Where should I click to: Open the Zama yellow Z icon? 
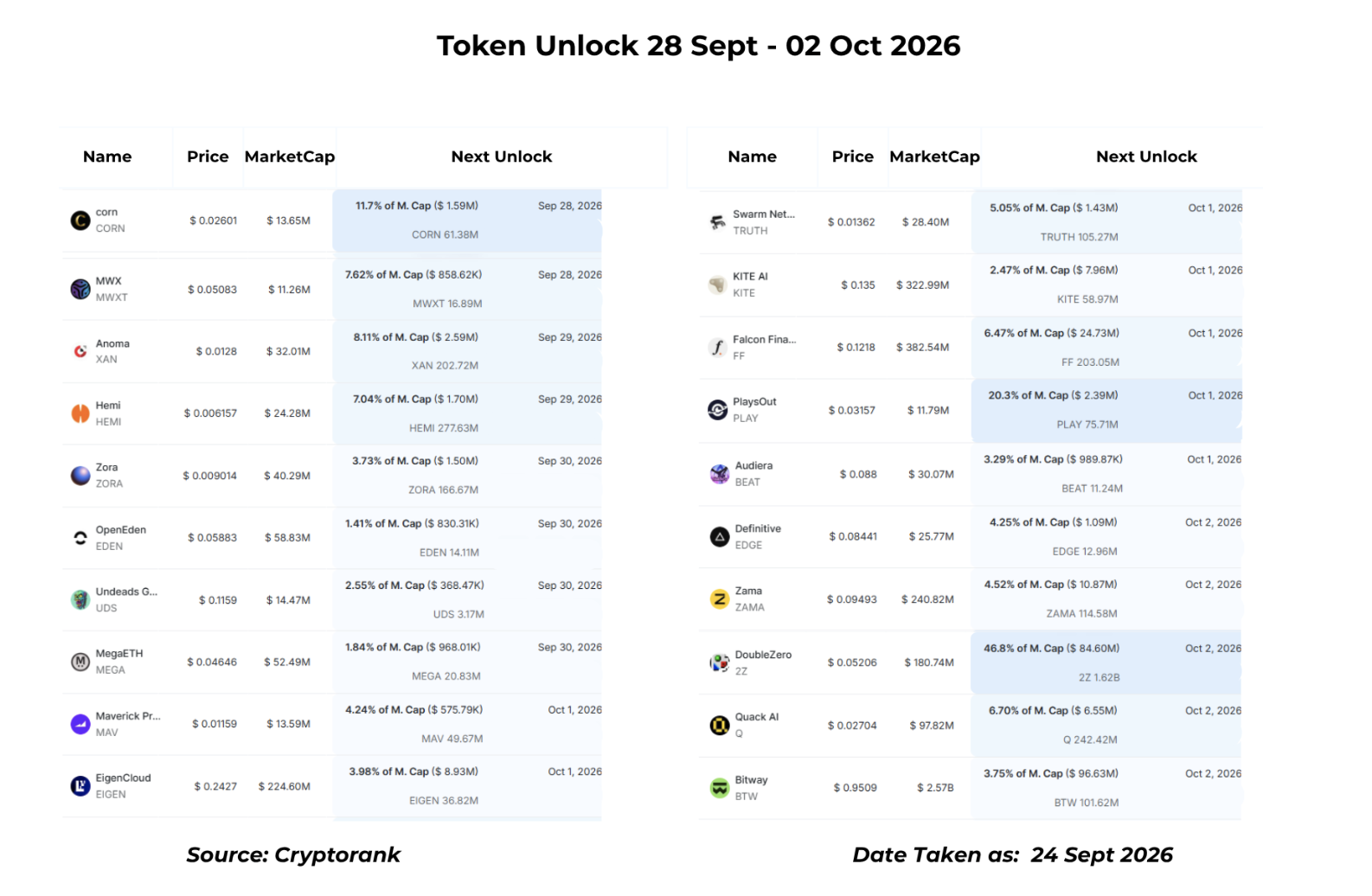click(720, 599)
